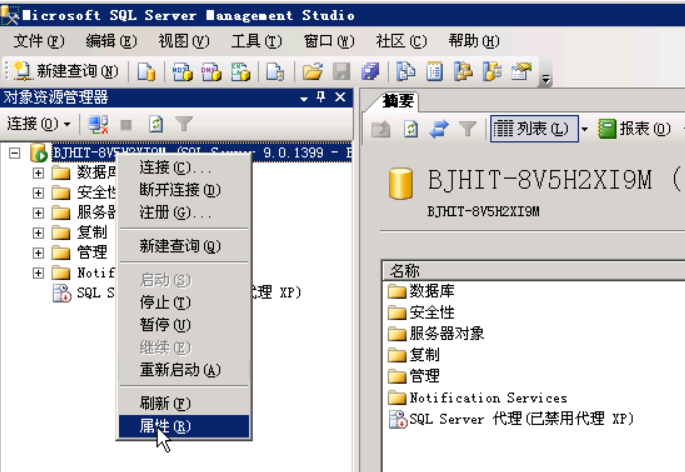Expand the 管理 management tree node
This screenshot has height=472, width=685.
(38, 253)
